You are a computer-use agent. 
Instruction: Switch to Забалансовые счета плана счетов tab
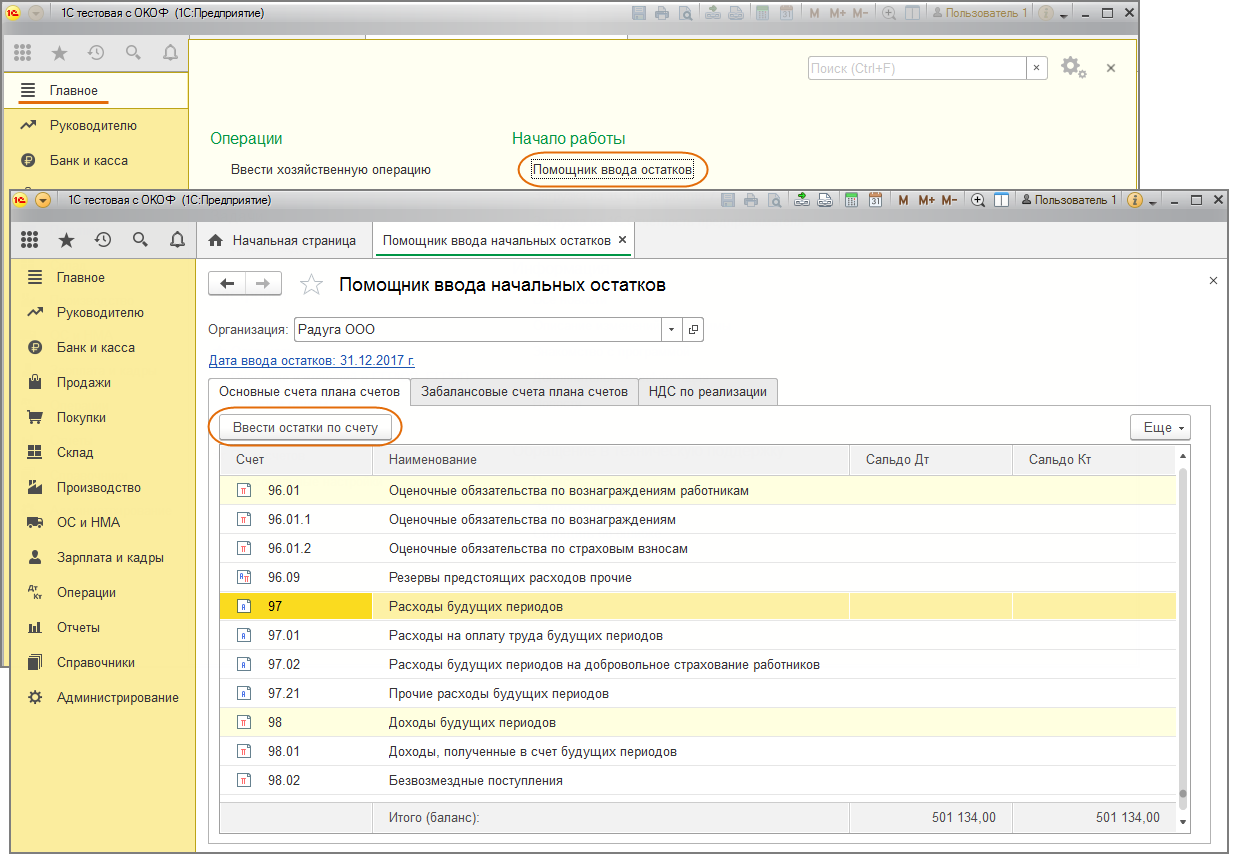[x=524, y=391]
